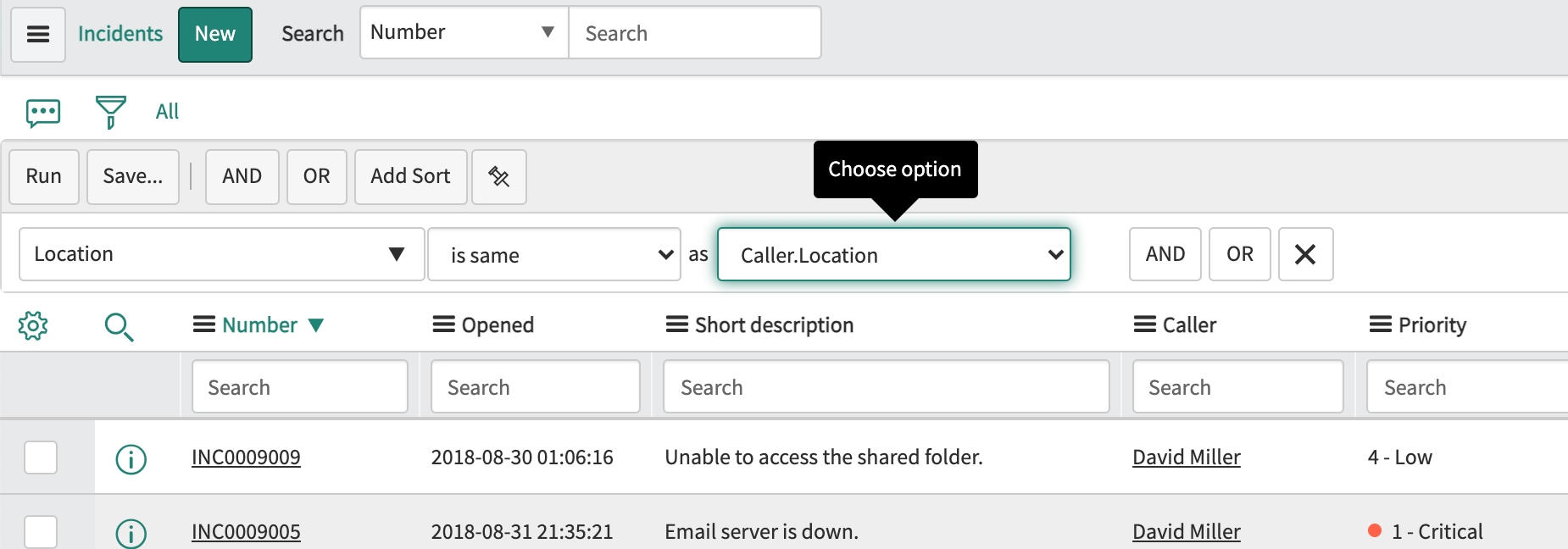Open incident INC0009005 link
The height and width of the screenshot is (549, 1568).
pos(246,532)
